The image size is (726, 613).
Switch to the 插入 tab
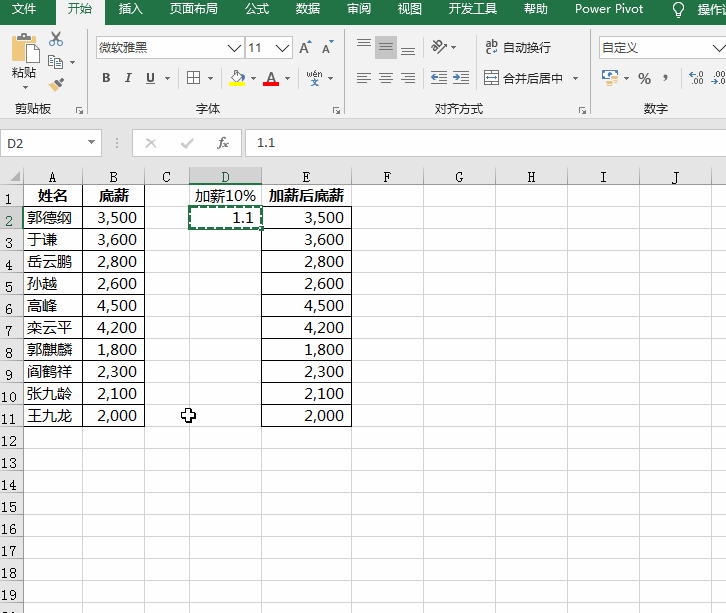[131, 9]
